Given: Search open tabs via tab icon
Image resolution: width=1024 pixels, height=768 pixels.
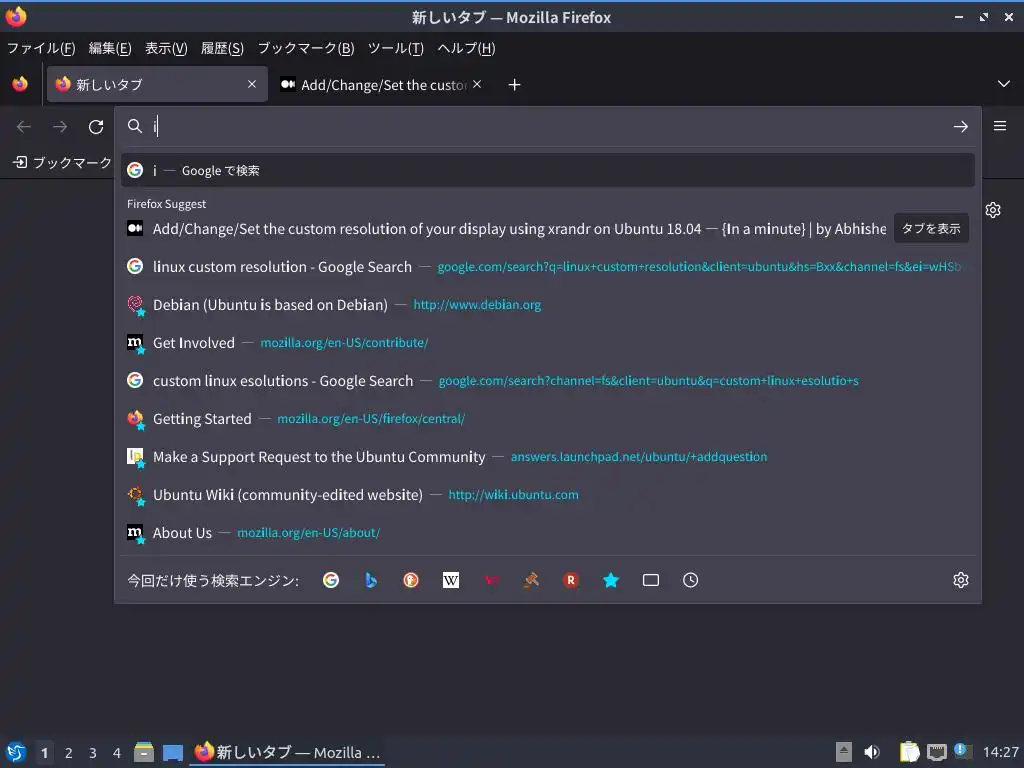Looking at the screenshot, I should tap(650, 580).
